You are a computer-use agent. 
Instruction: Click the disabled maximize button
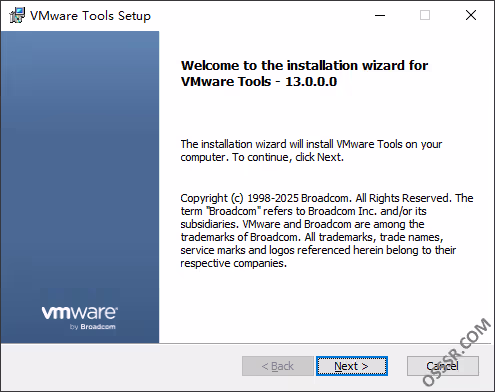425,15
